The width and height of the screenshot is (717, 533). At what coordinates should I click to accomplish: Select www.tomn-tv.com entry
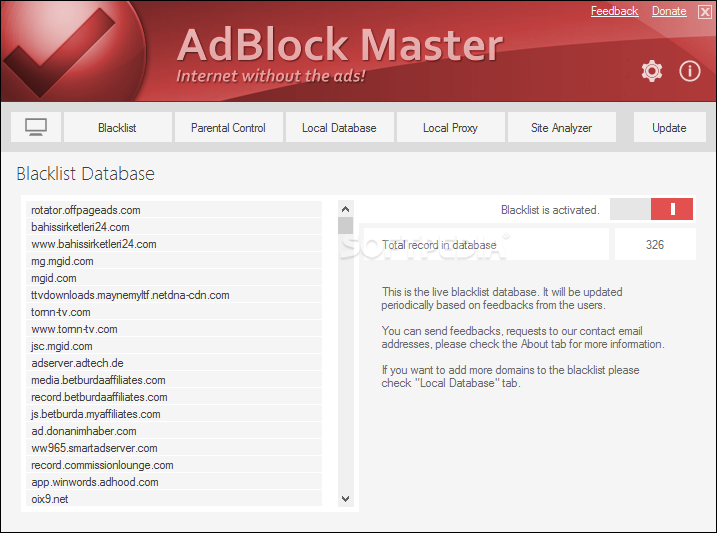pos(174,329)
